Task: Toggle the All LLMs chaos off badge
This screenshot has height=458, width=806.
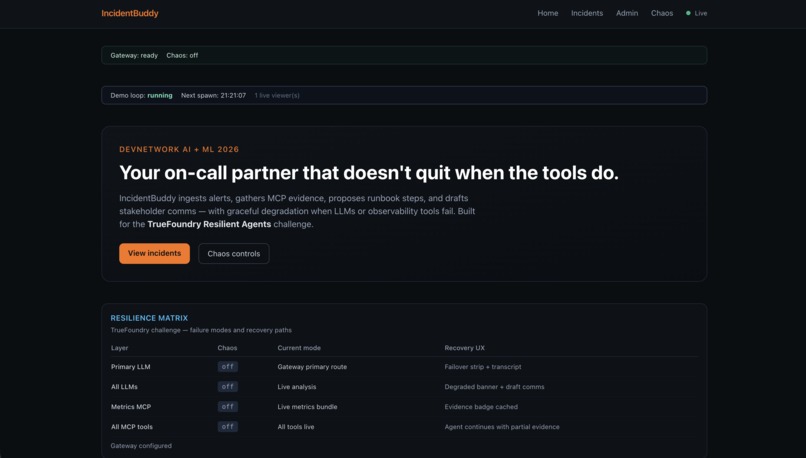Action: click(227, 387)
